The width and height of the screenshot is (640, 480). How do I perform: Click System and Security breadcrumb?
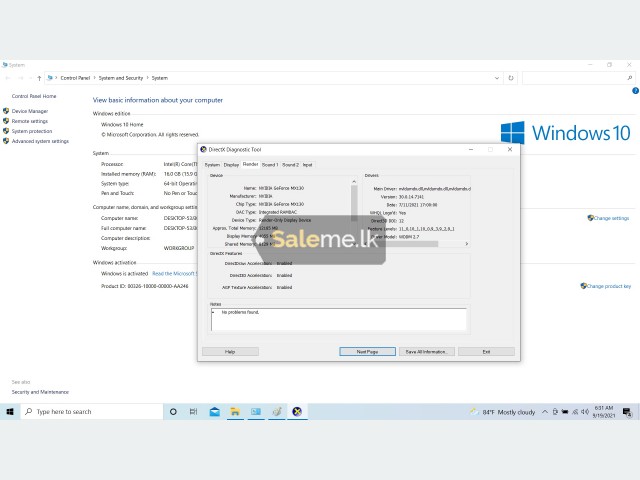click(121, 78)
